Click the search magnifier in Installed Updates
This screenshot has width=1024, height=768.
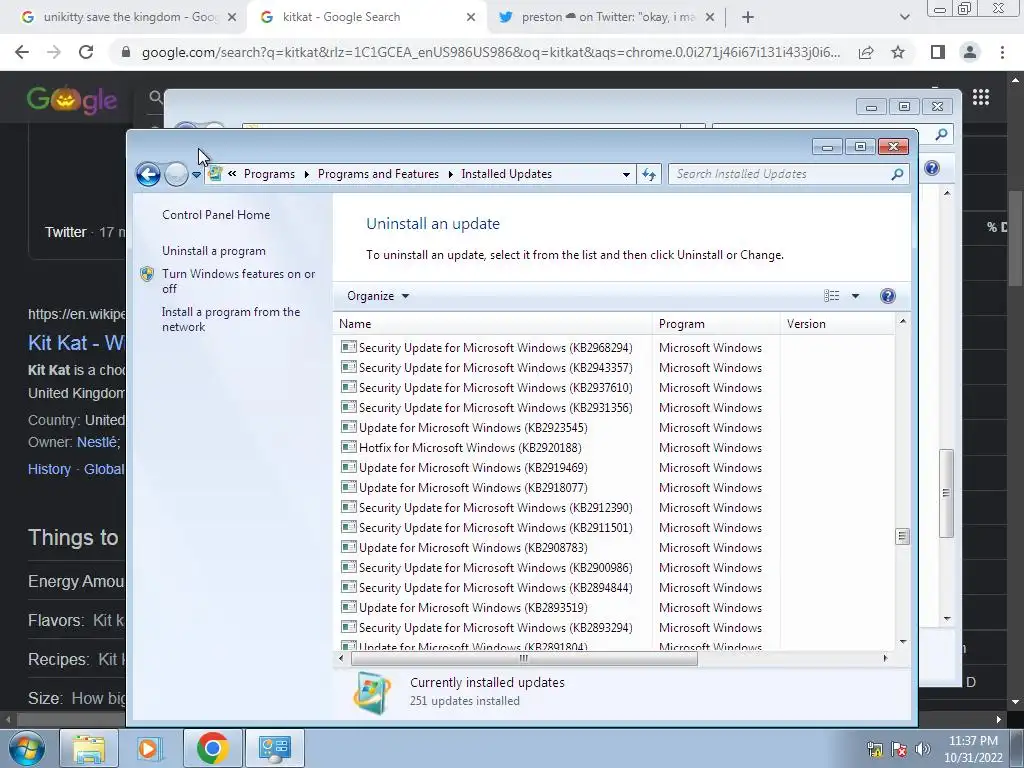[897, 174]
